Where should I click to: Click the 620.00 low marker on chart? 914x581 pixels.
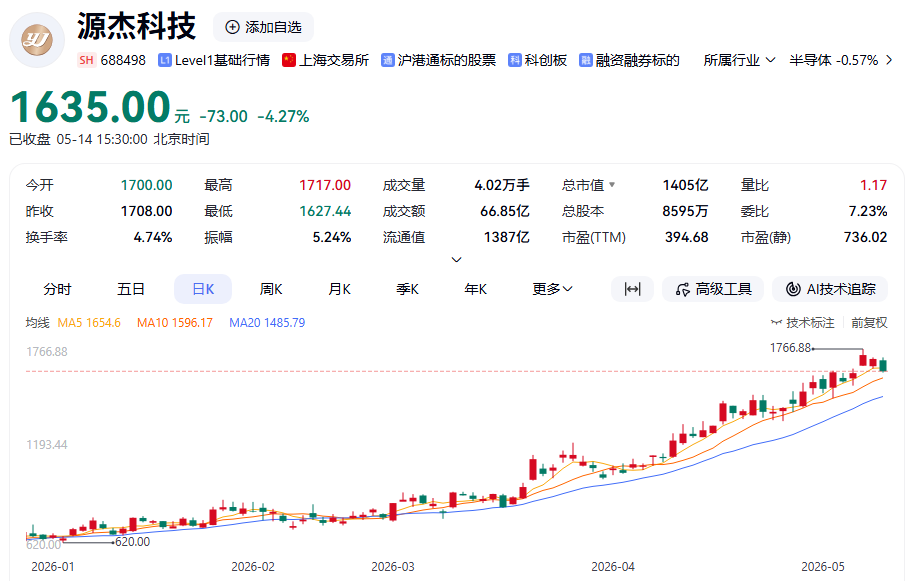pos(132,542)
